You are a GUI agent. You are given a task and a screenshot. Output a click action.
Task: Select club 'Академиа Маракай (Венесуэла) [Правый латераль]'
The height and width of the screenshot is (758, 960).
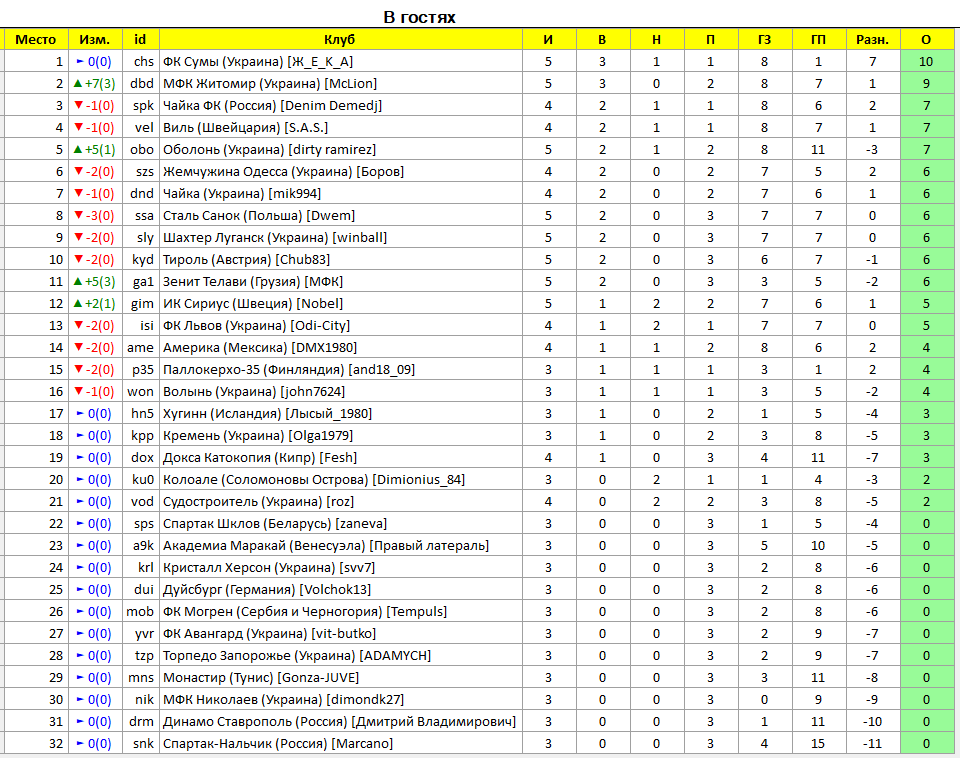tap(326, 547)
